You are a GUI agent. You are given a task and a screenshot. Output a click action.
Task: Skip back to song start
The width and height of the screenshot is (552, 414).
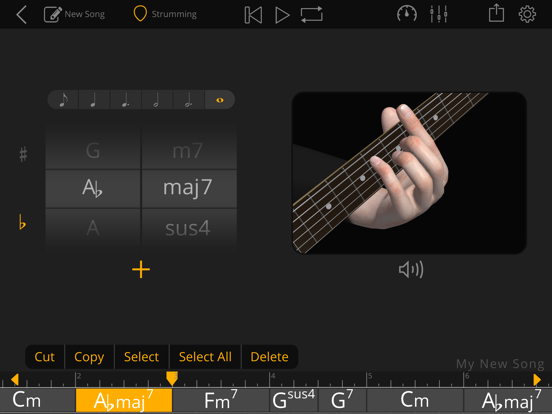[x=253, y=15]
